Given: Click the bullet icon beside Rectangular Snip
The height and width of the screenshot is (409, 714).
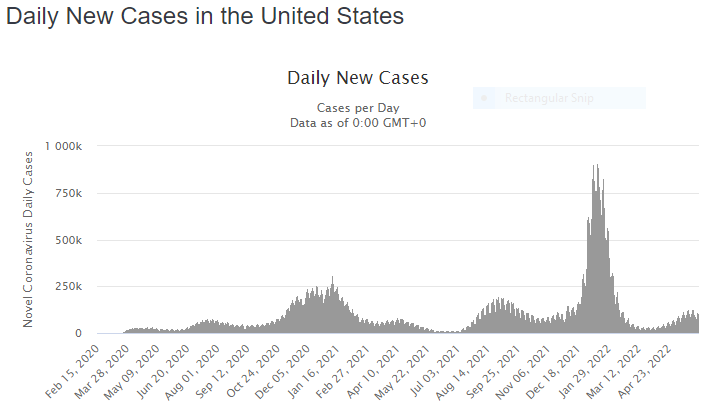Looking at the screenshot, I should [484, 98].
